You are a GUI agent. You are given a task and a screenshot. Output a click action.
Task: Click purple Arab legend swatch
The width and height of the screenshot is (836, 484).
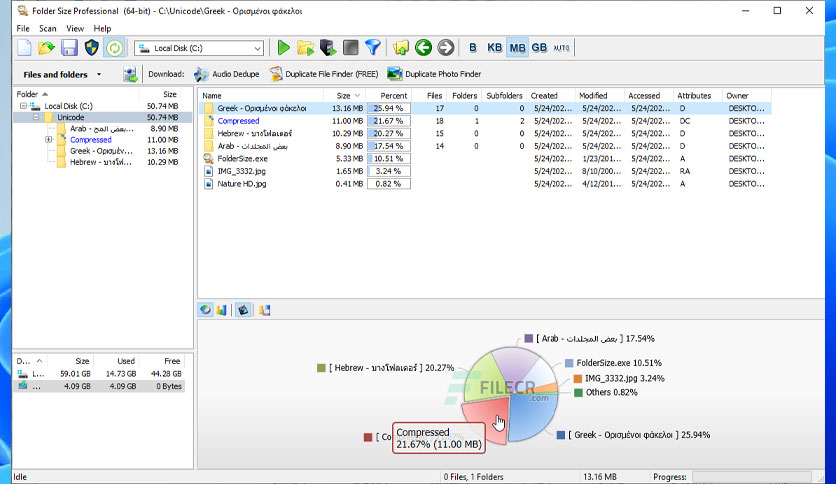click(x=529, y=338)
